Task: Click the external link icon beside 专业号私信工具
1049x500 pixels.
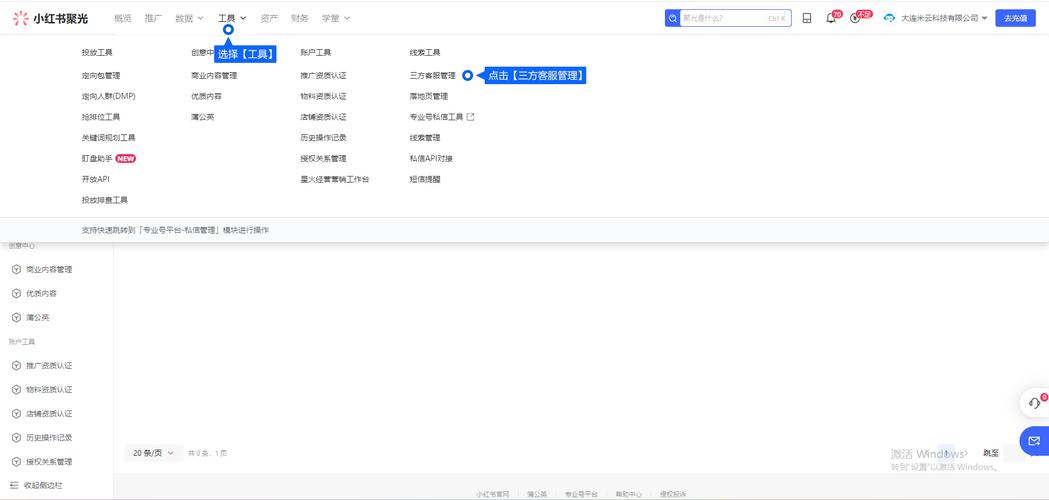Action: tap(471, 117)
